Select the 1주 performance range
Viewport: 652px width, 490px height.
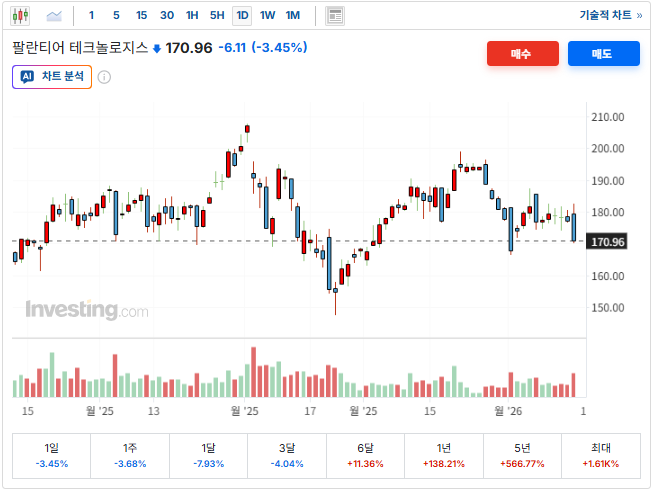click(x=130, y=456)
